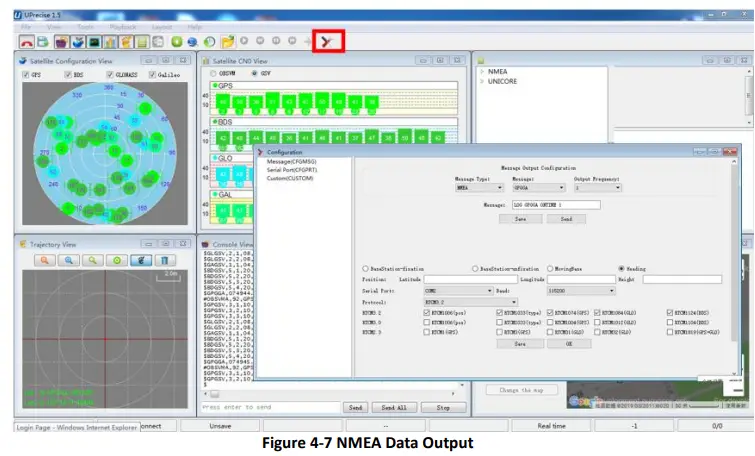Click the green magnifier in Trajectory View

click(92, 261)
